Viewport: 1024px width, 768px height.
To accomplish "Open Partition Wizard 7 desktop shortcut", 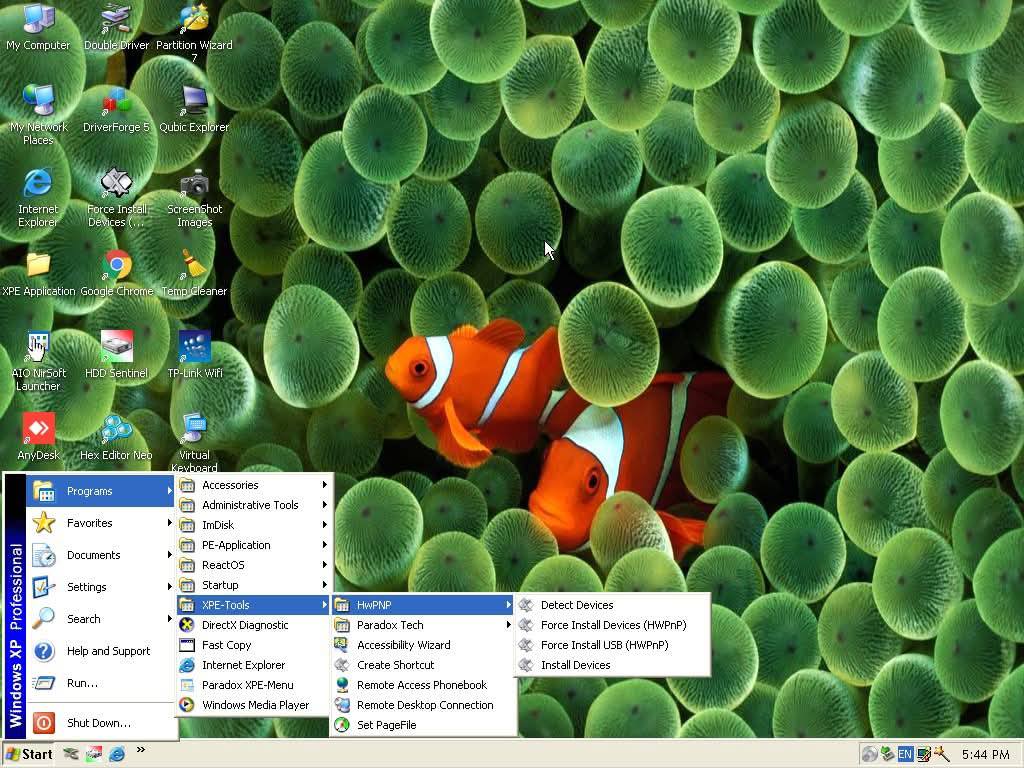I will pos(194,31).
